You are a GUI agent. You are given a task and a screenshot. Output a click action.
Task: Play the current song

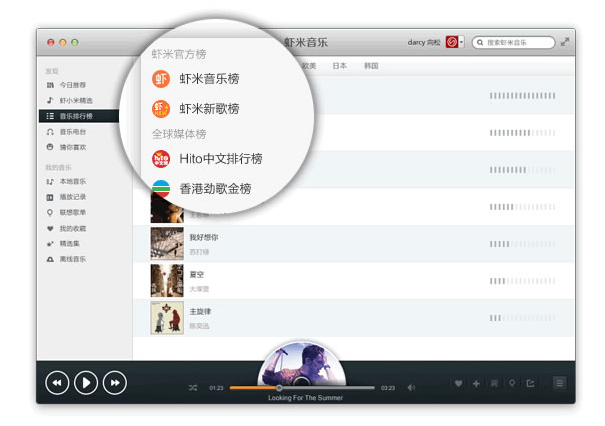(86, 383)
